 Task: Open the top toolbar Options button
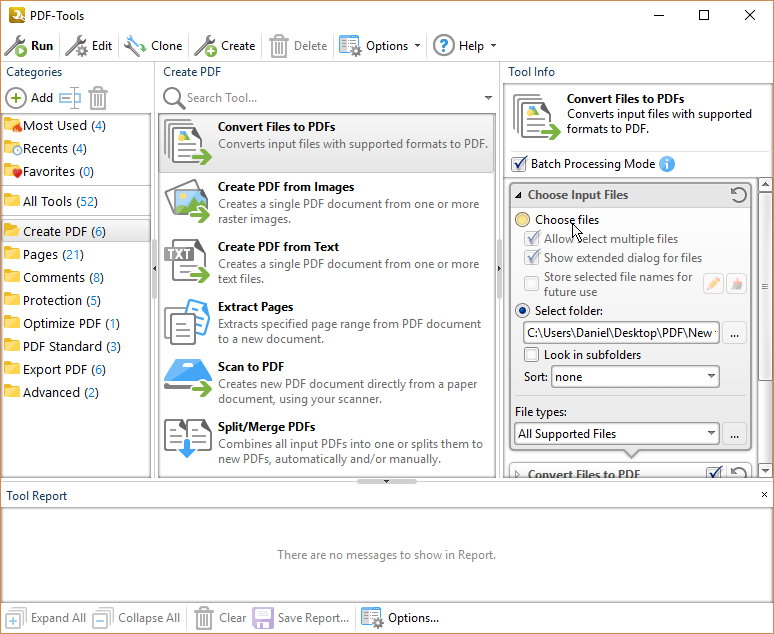click(x=374, y=46)
